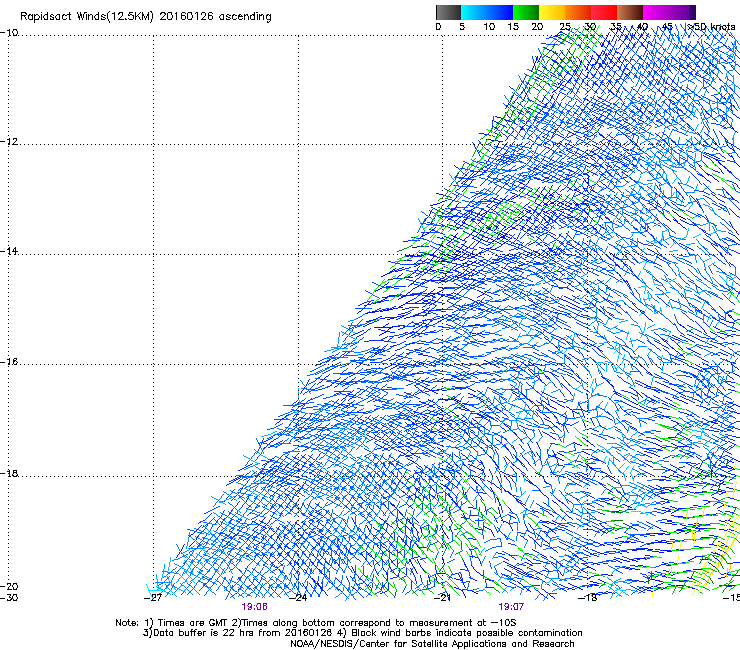
Task: Click the '-10' latitude label on left axis
Action: tap(9, 33)
